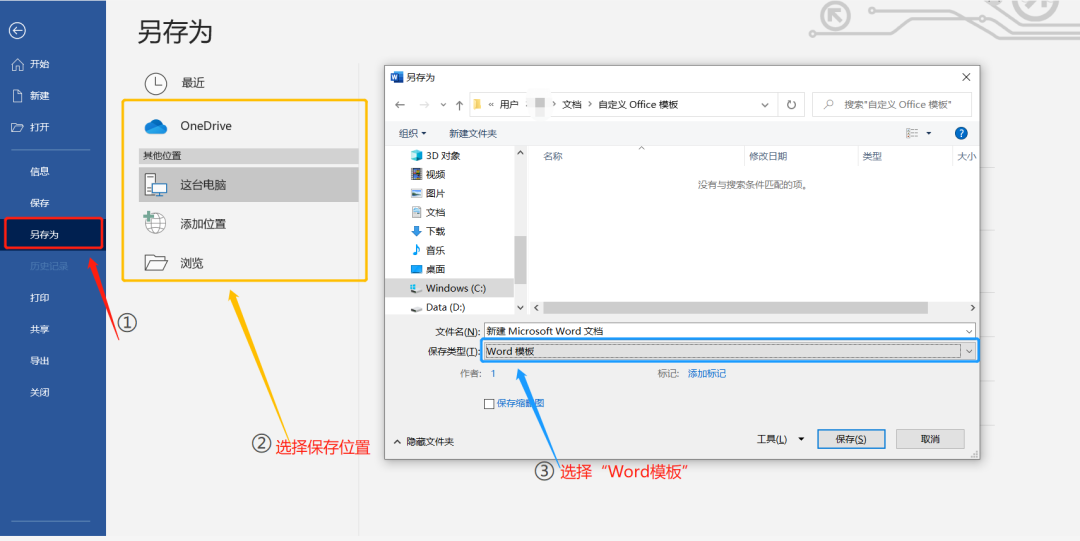Close the 另存为 dialog
The height and width of the screenshot is (541, 1080).
point(966,77)
